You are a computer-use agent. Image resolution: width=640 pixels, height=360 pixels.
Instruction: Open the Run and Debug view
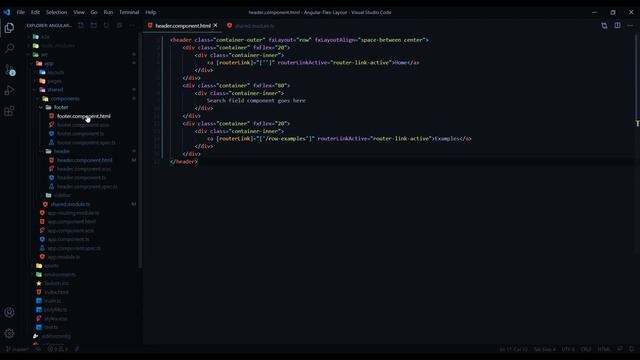9,90
